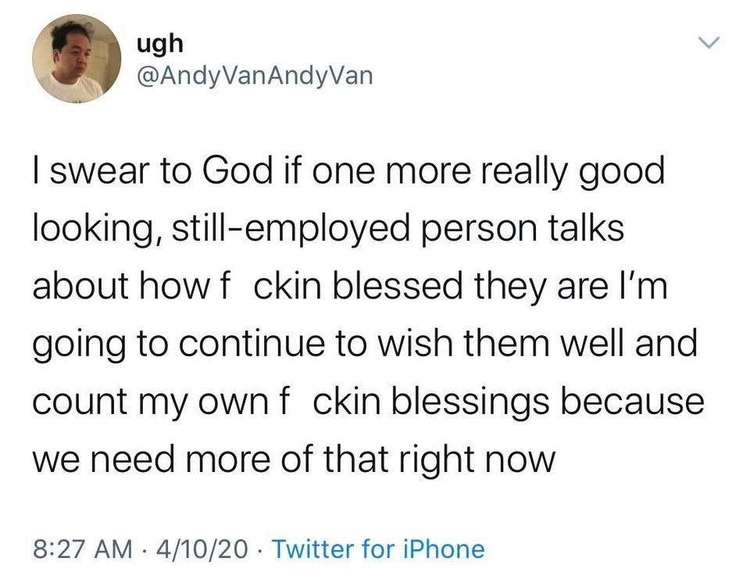Visit the @AndyVanAndyVan handle link
This screenshot has width=750, height=586.
[254, 75]
